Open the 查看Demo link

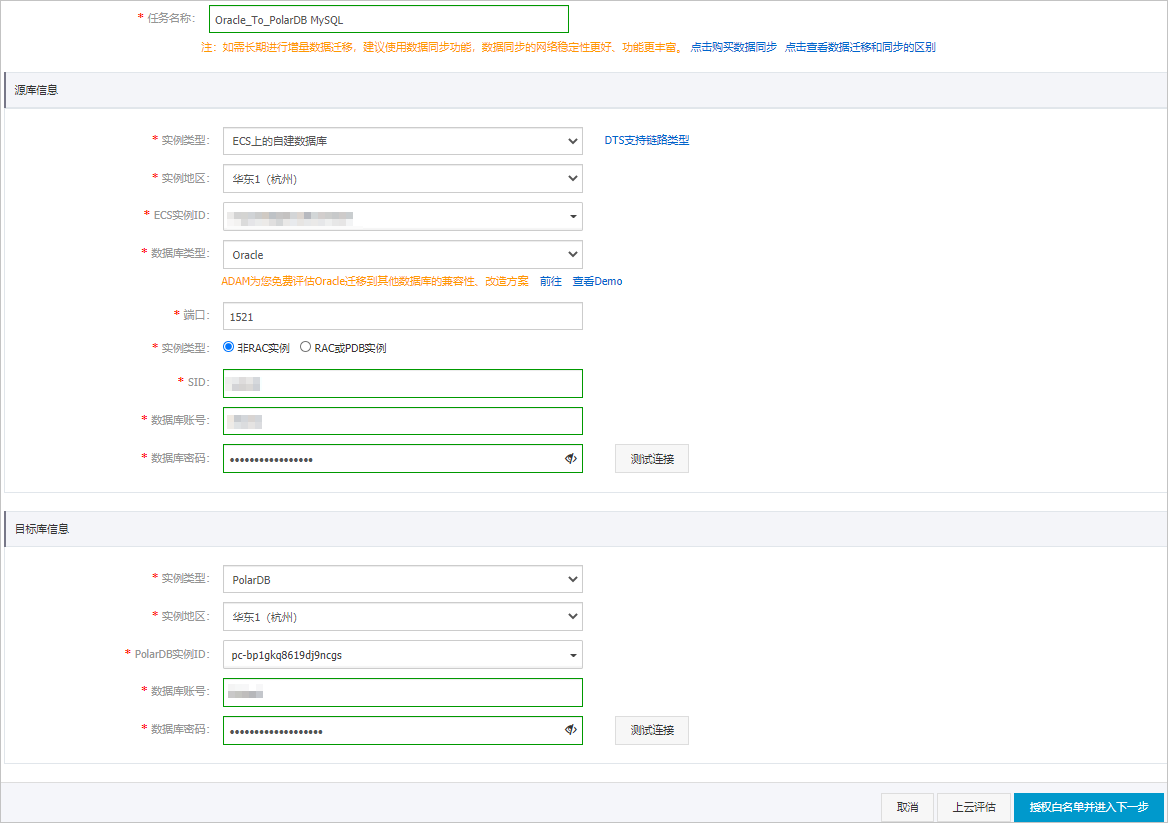[598, 281]
